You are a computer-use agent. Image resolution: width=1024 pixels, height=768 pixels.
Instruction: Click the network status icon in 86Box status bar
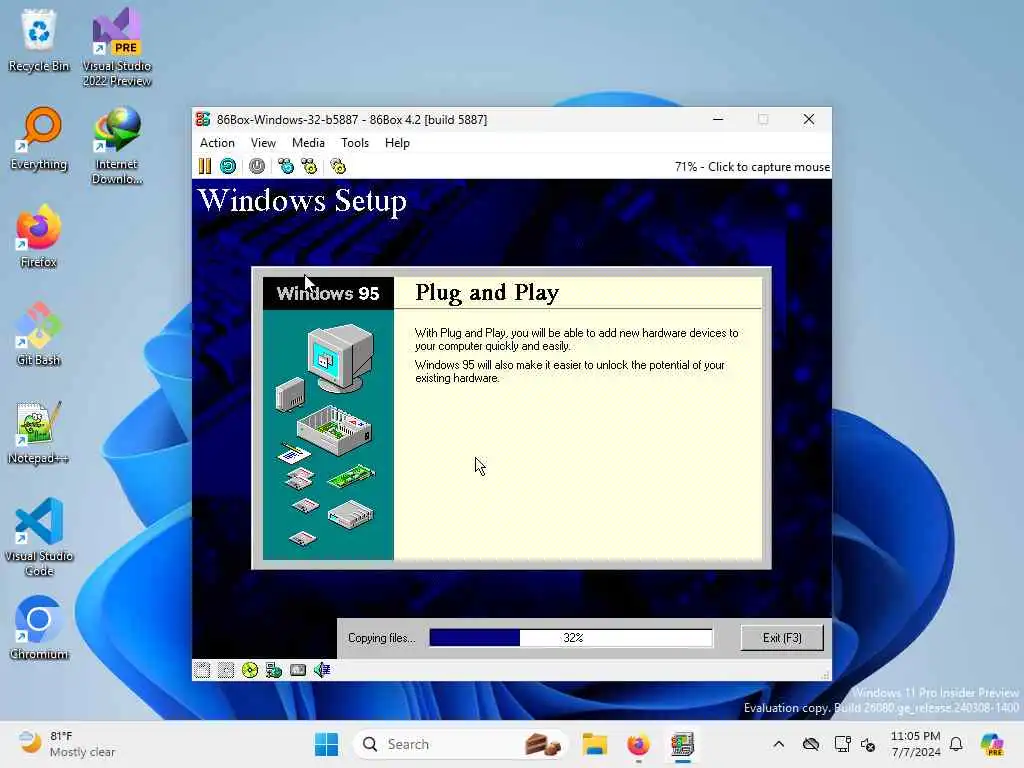(x=274, y=670)
